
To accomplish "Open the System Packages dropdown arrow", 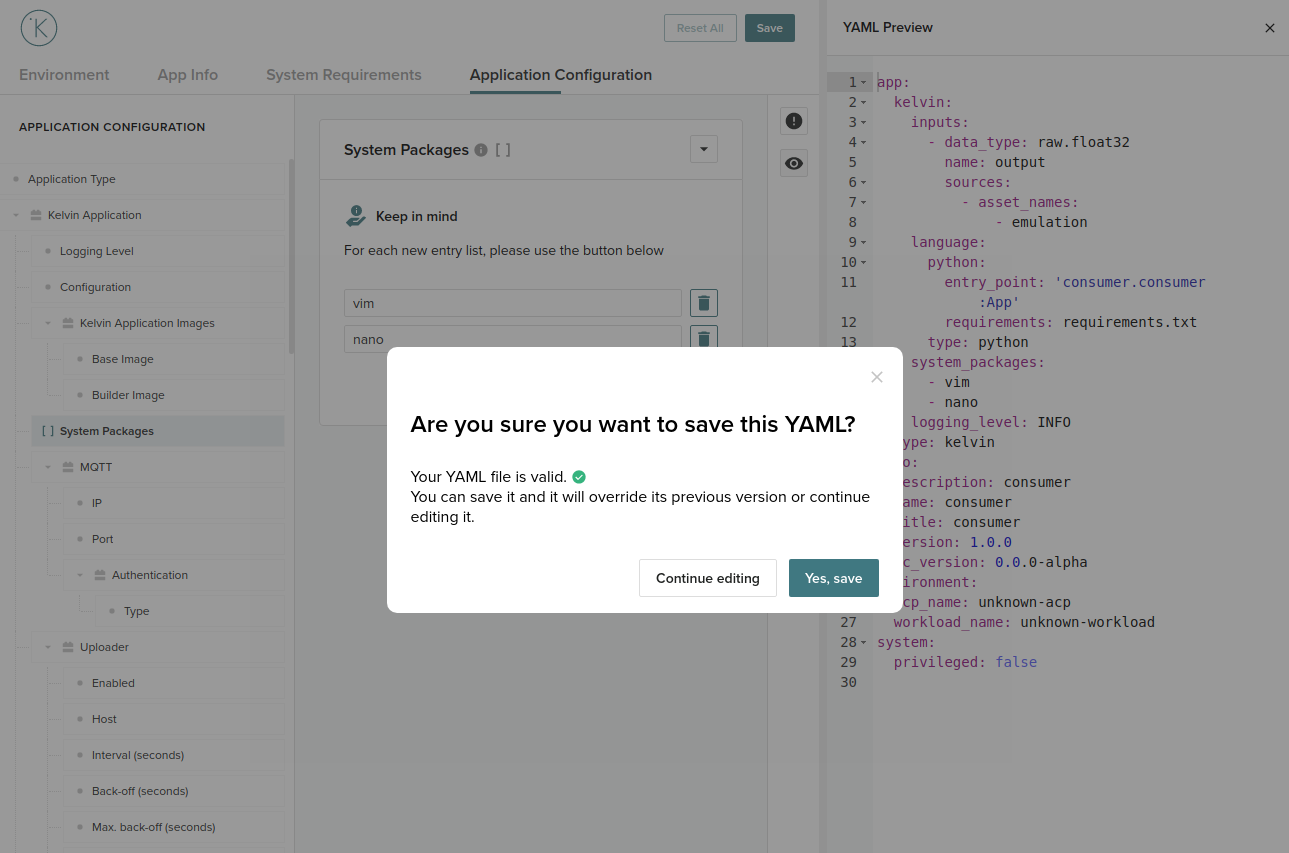I will click(x=704, y=149).
